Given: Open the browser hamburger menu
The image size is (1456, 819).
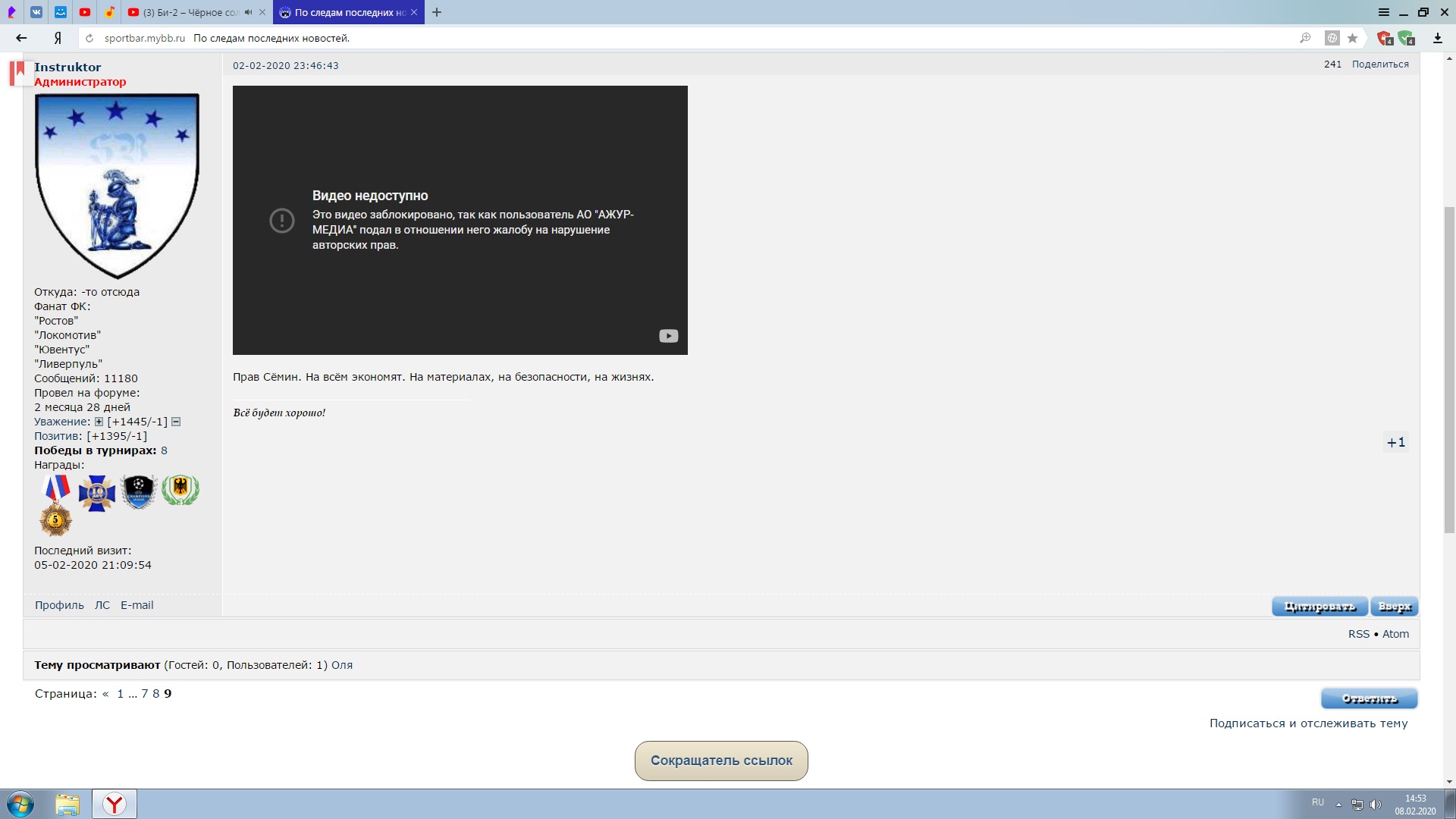Looking at the screenshot, I should (1384, 12).
